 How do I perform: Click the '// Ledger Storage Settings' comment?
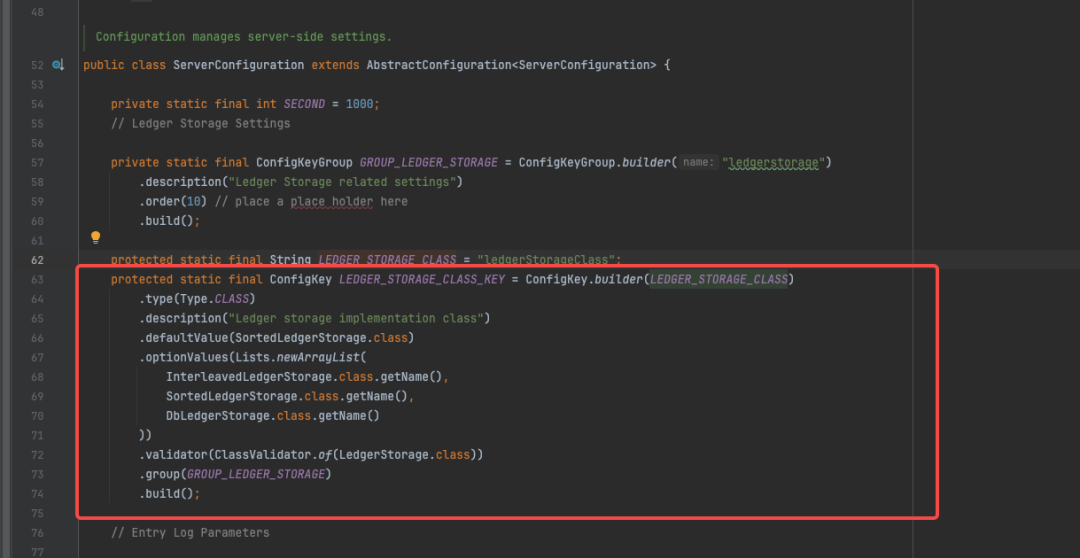pyautogui.click(x=200, y=124)
